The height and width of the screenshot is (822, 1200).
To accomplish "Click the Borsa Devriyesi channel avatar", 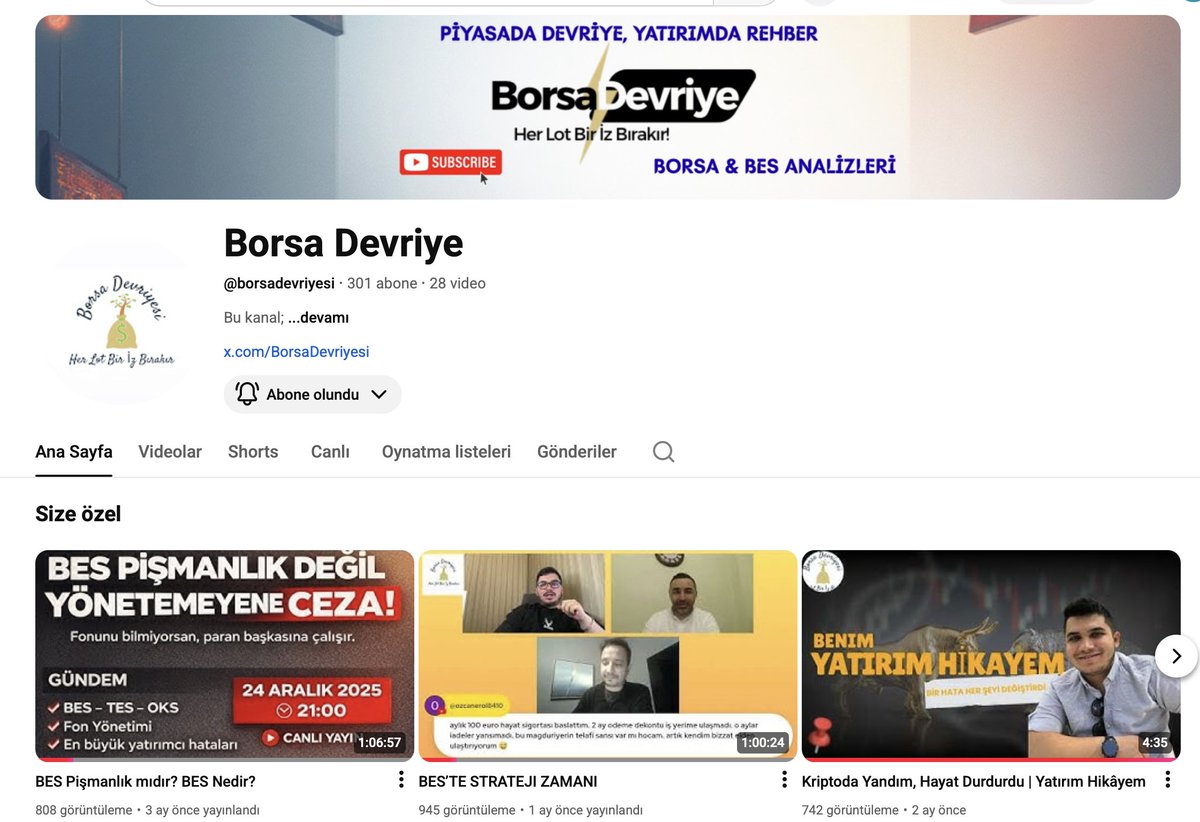I will click(x=120, y=321).
